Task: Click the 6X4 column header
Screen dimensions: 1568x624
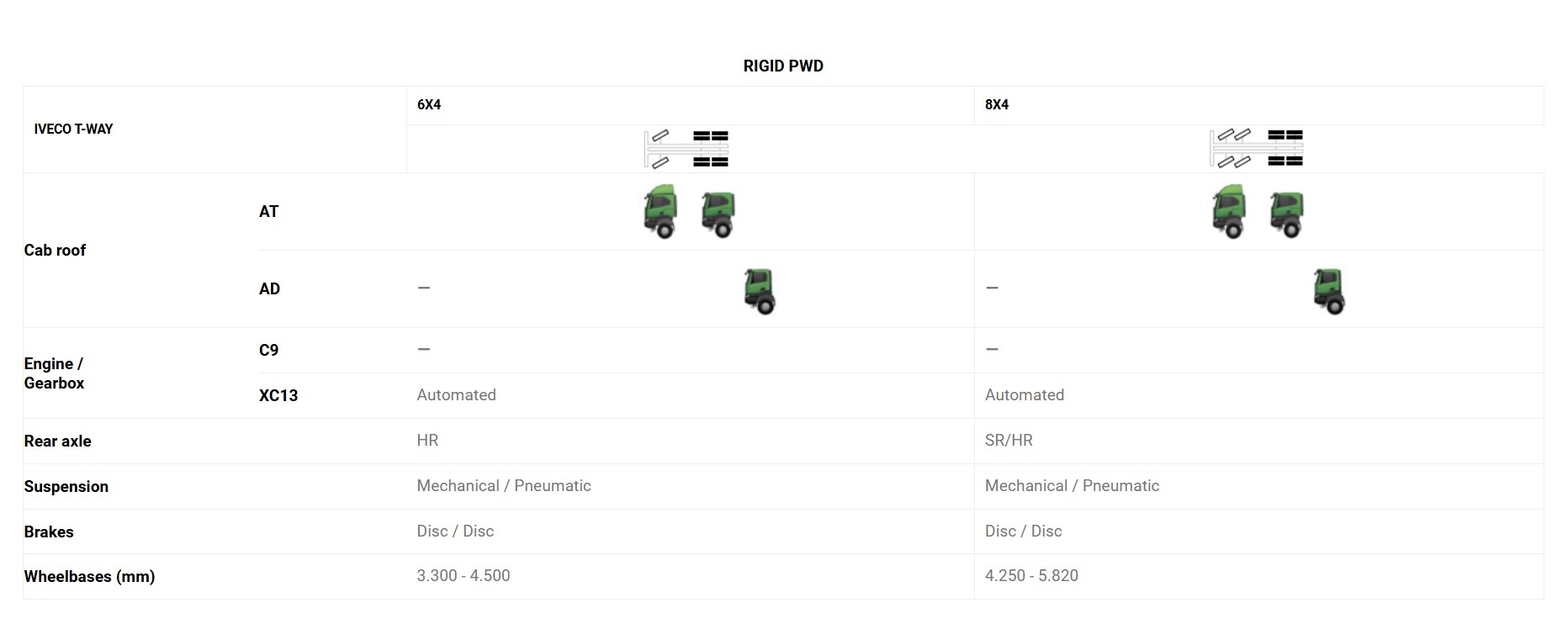Action: click(x=429, y=104)
